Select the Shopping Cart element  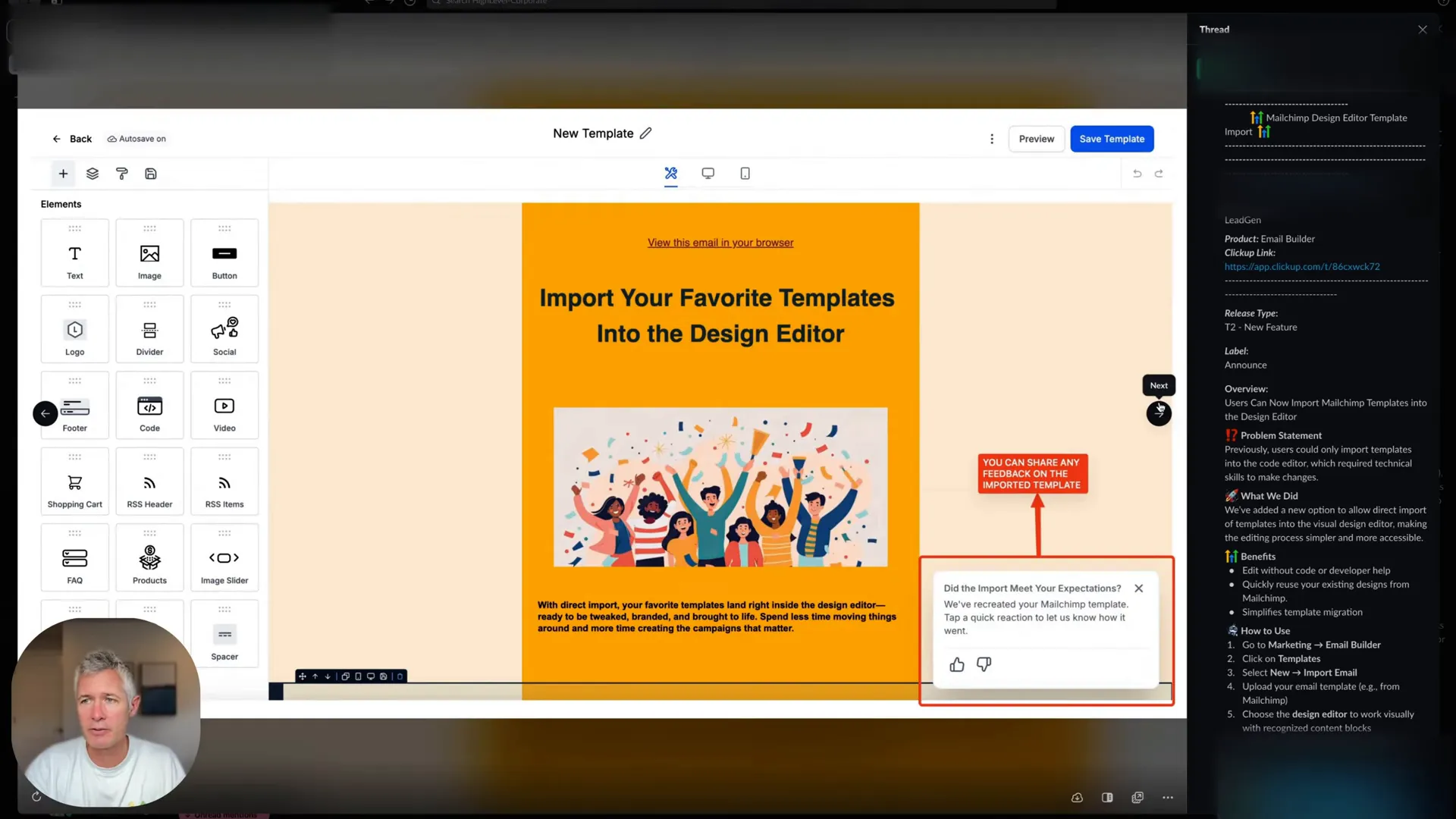pyautogui.click(x=74, y=482)
